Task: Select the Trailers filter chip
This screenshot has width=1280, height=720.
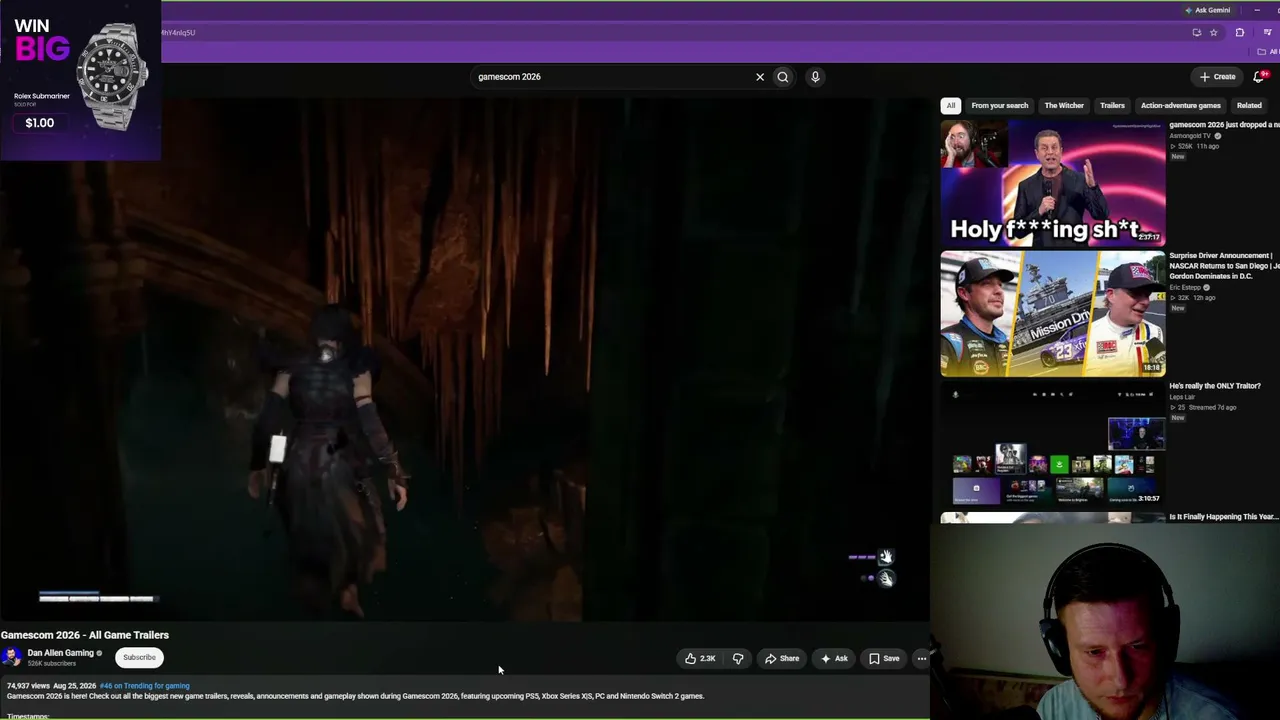Action: 1112,105
